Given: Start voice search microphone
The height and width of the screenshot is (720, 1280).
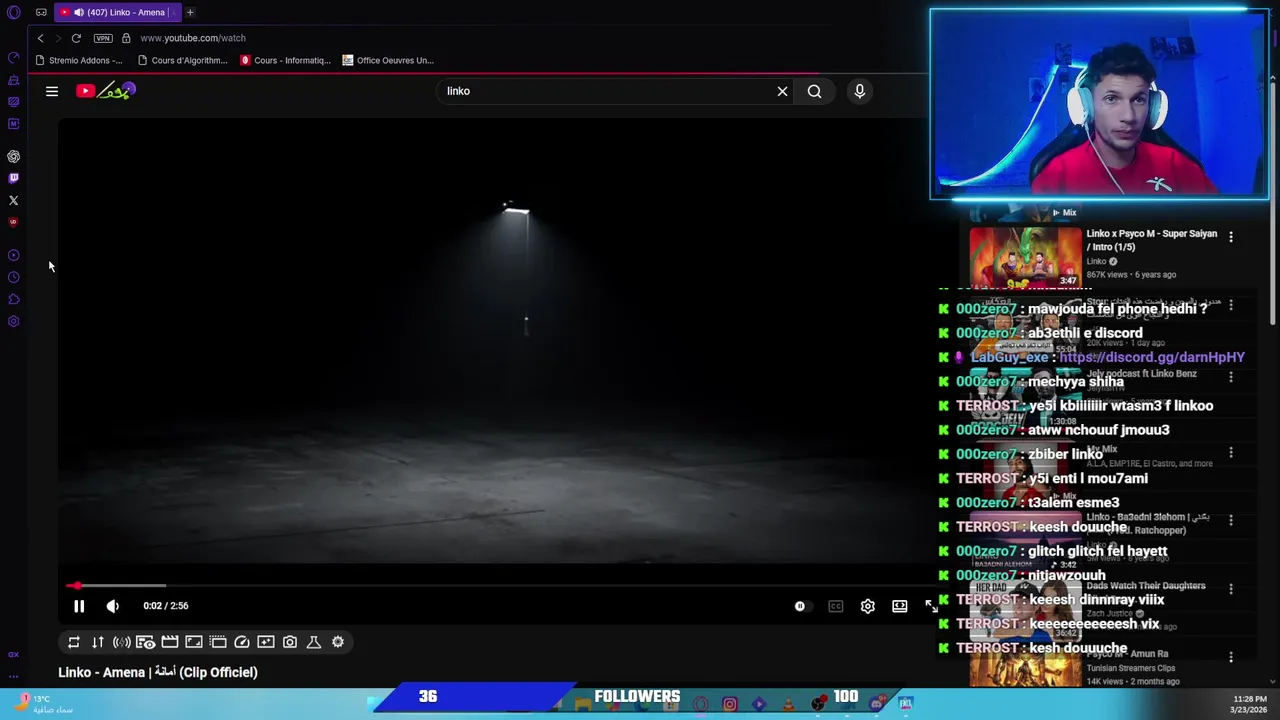Looking at the screenshot, I should (x=859, y=91).
